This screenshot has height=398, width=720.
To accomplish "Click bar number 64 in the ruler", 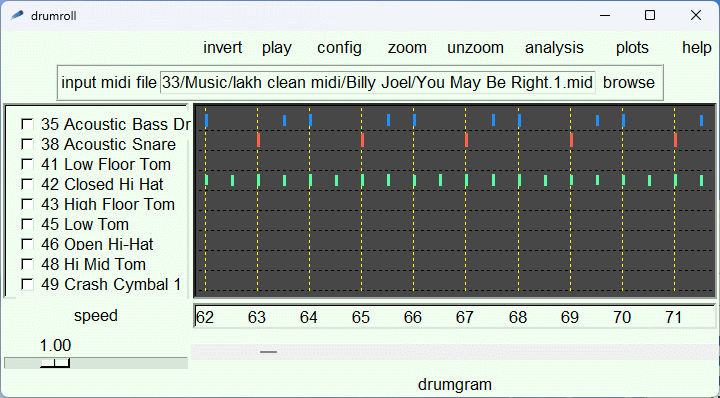I will (x=309, y=317).
